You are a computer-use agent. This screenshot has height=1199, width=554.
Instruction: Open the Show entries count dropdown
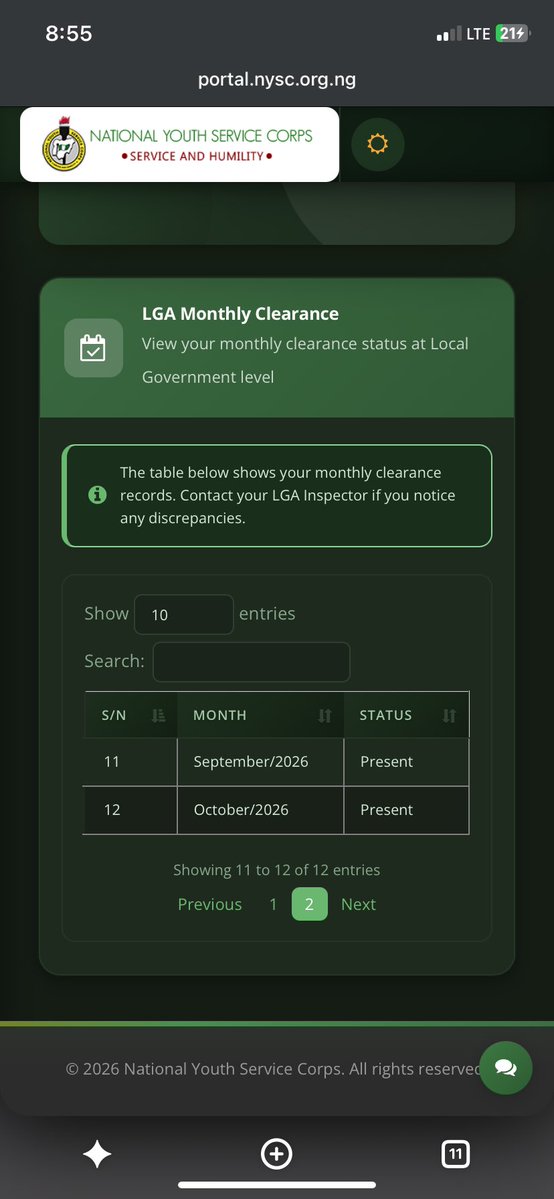pos(184,614)
